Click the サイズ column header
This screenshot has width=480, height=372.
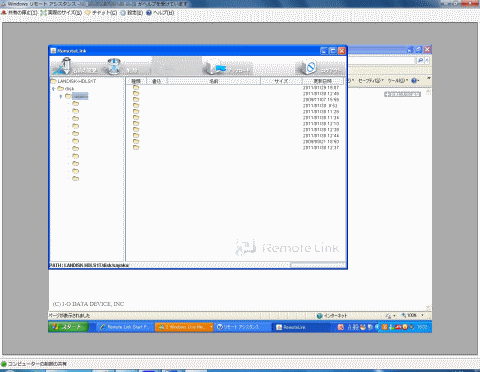point(281,81)
